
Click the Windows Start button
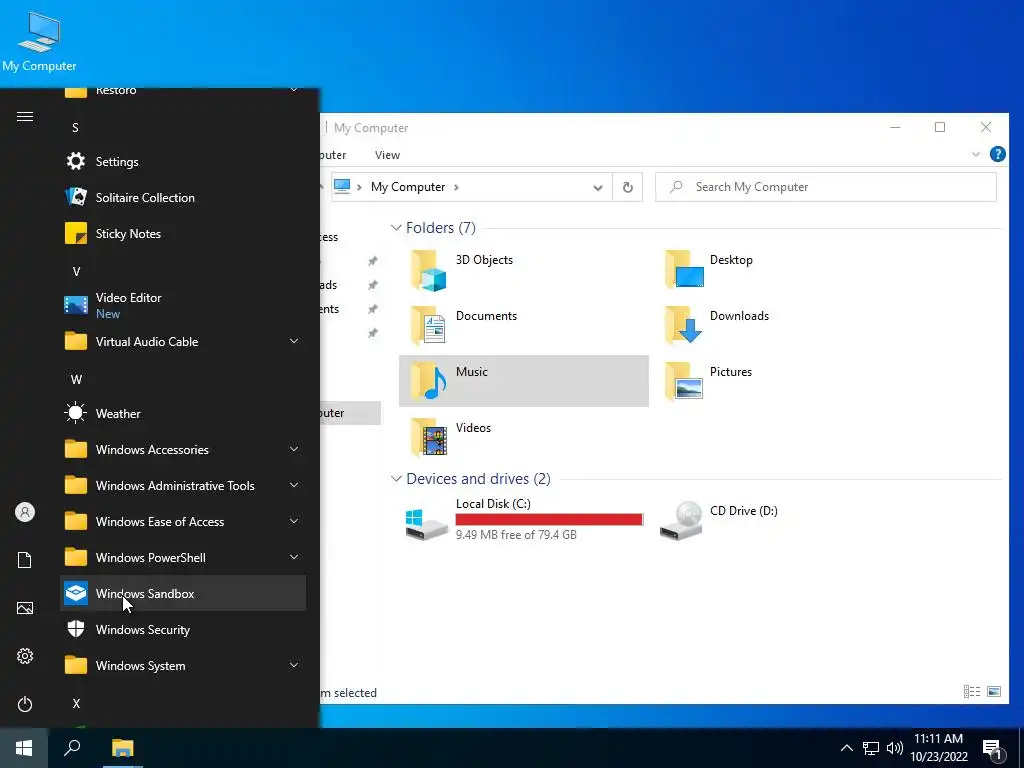tap(24, 748)
